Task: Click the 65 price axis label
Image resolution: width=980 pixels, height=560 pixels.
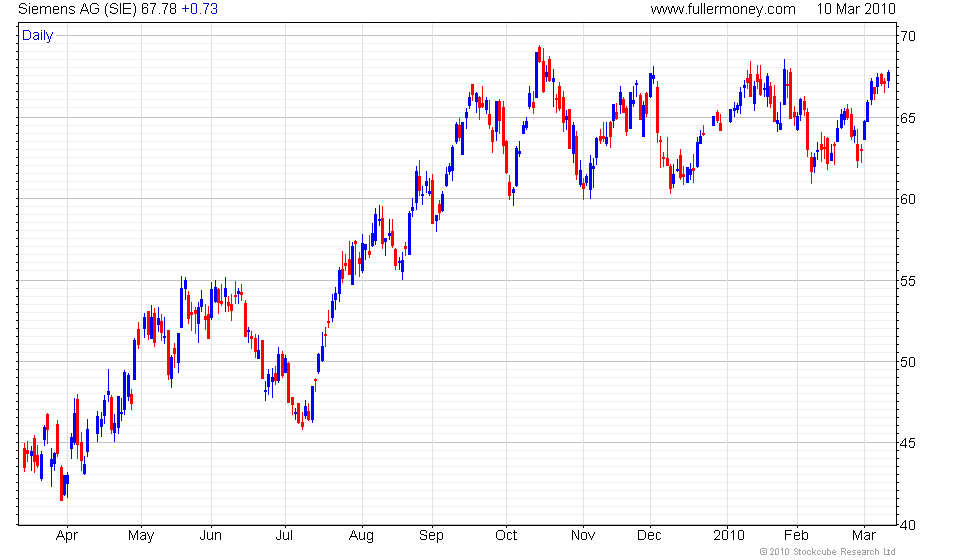Action: tap(908, 118)
